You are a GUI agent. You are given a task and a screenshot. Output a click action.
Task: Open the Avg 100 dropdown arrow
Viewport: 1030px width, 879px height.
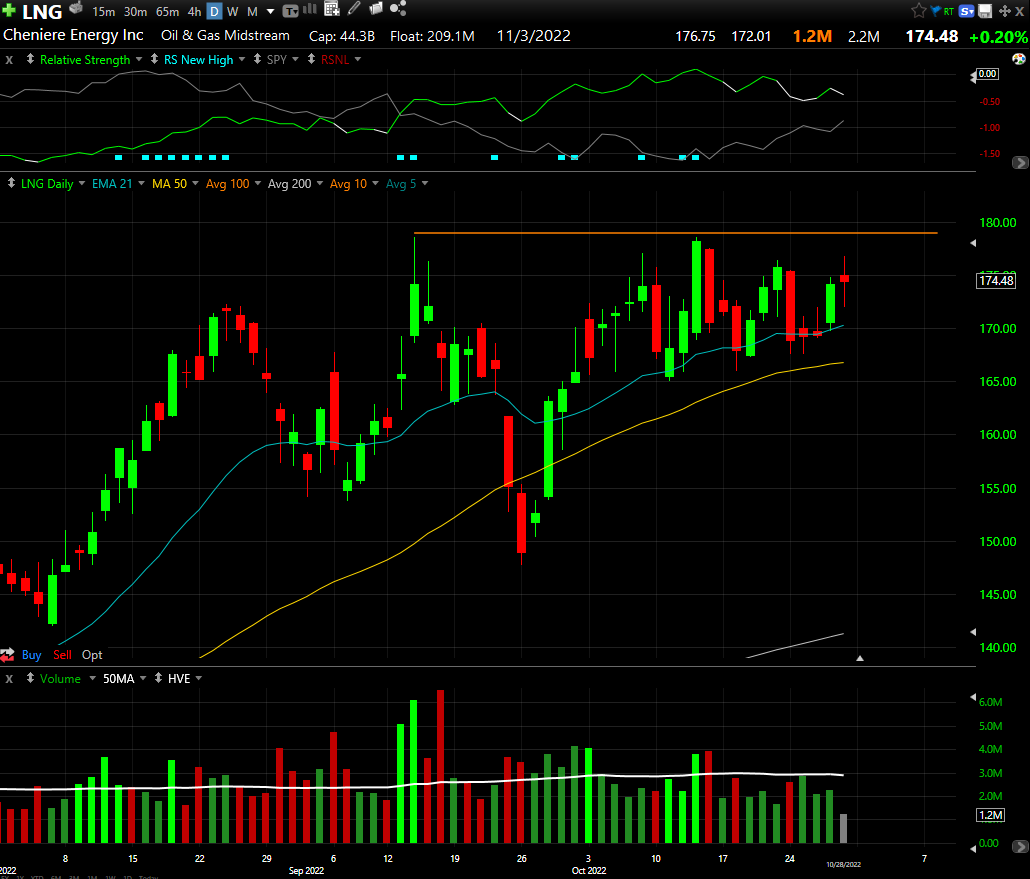tap(258, 183)
